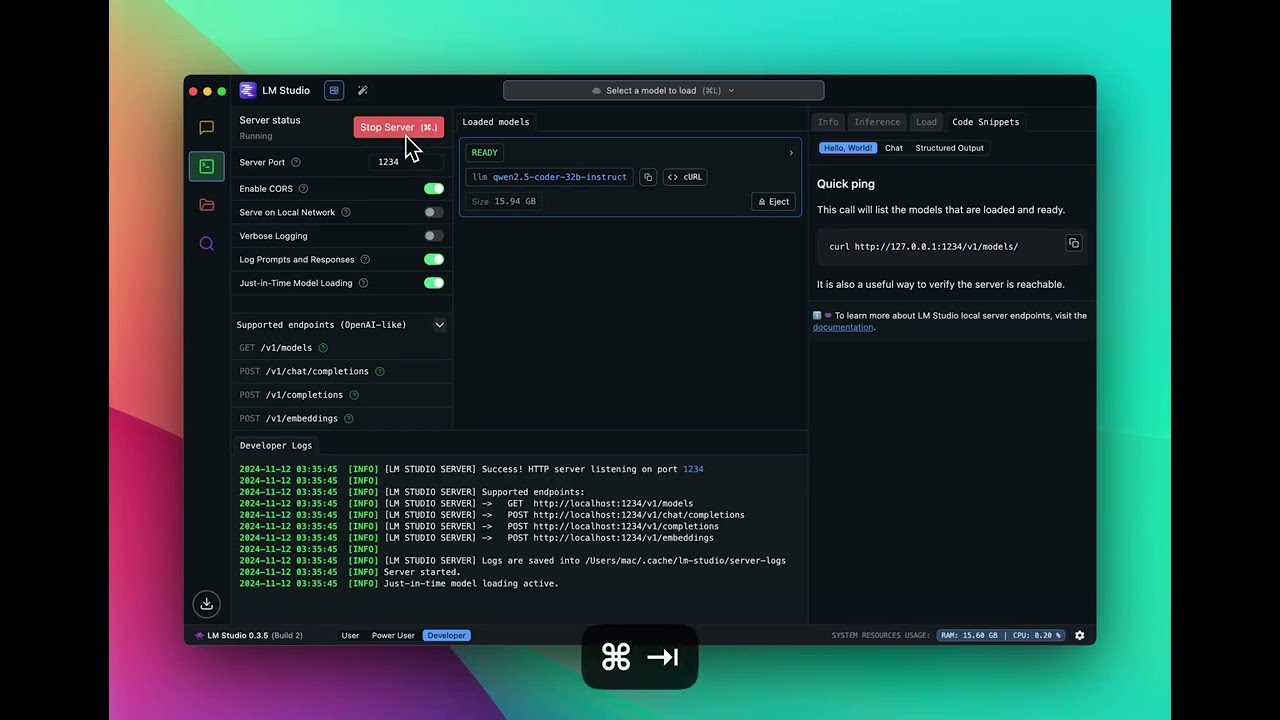Image resolution: width=1280 pixels, height=720 pixels.
Task: Show help for Server Port
Action: (x=296, y=162)
